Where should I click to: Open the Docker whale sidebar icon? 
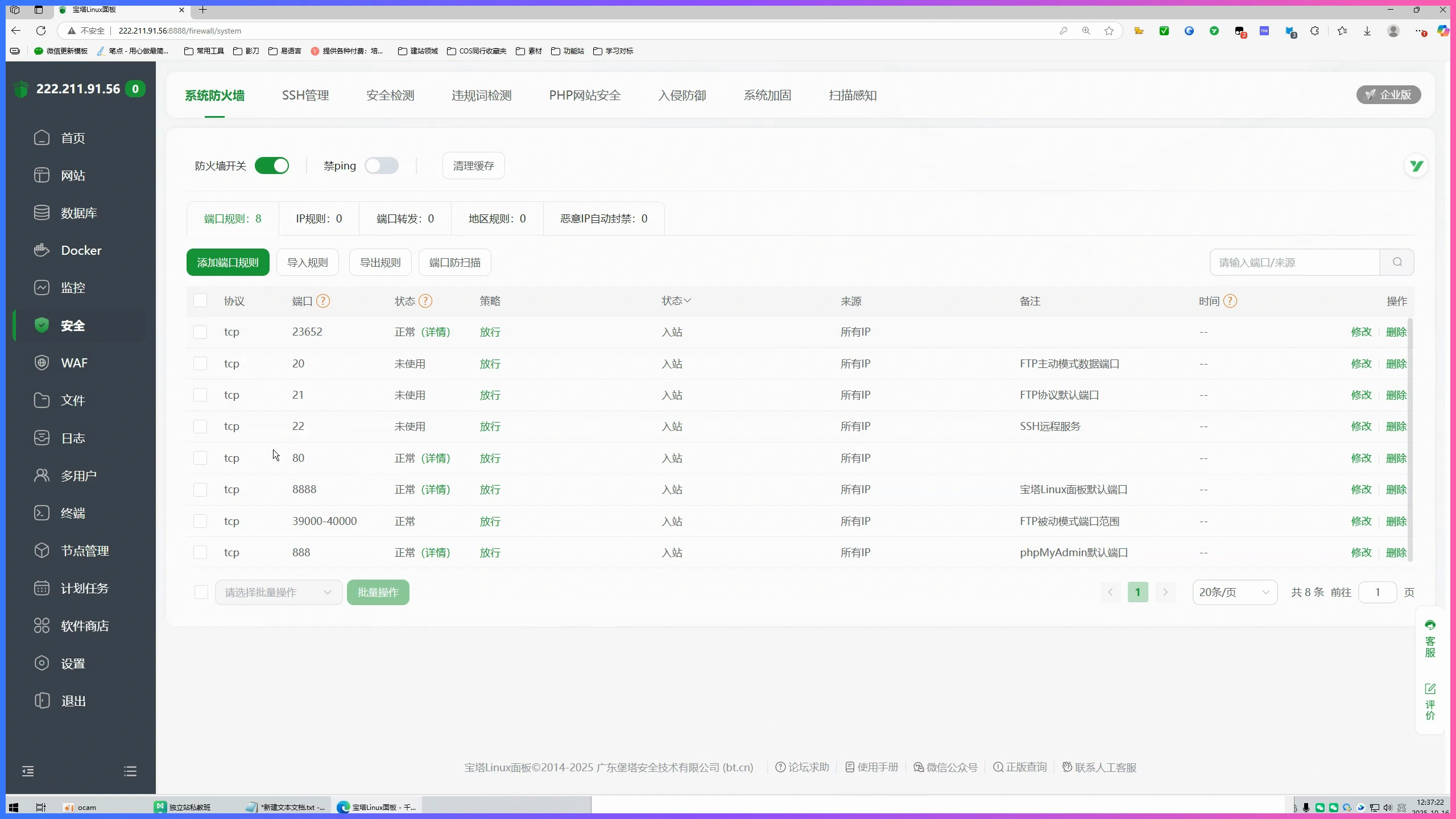pos(42,250)
